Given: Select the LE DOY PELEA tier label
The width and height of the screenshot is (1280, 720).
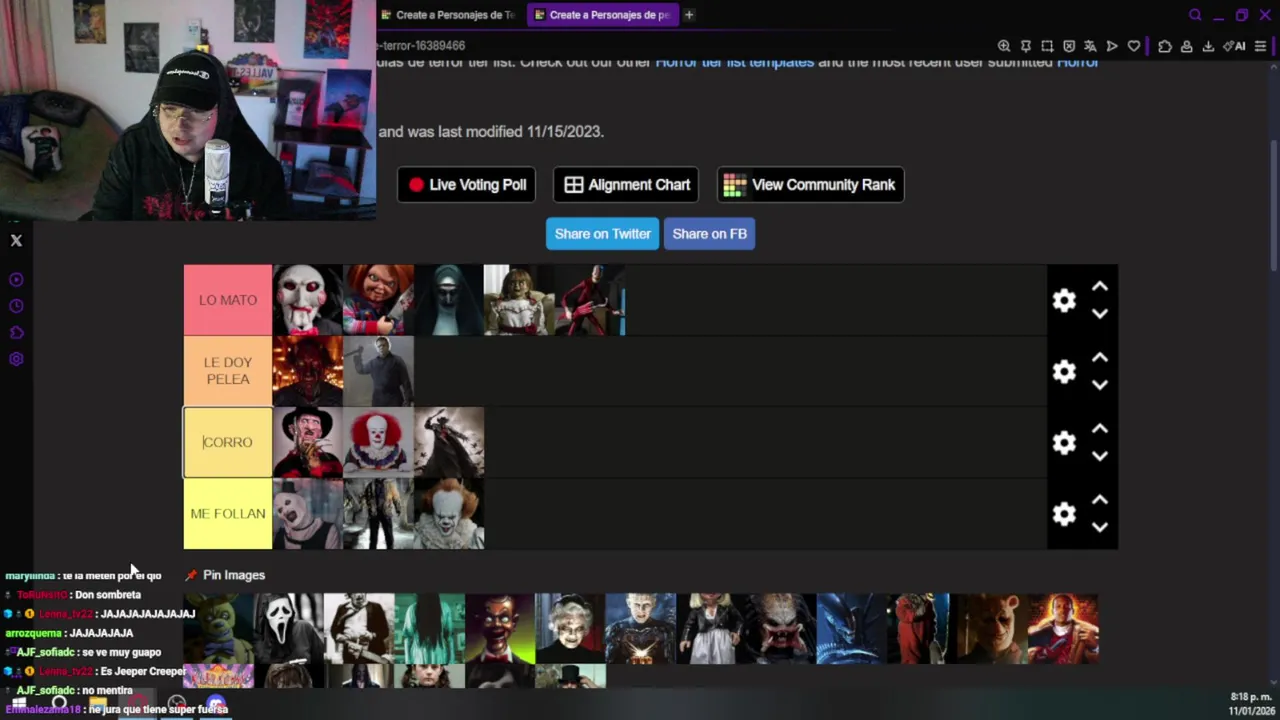Looking at the screenshot, I should pos(228,371).
